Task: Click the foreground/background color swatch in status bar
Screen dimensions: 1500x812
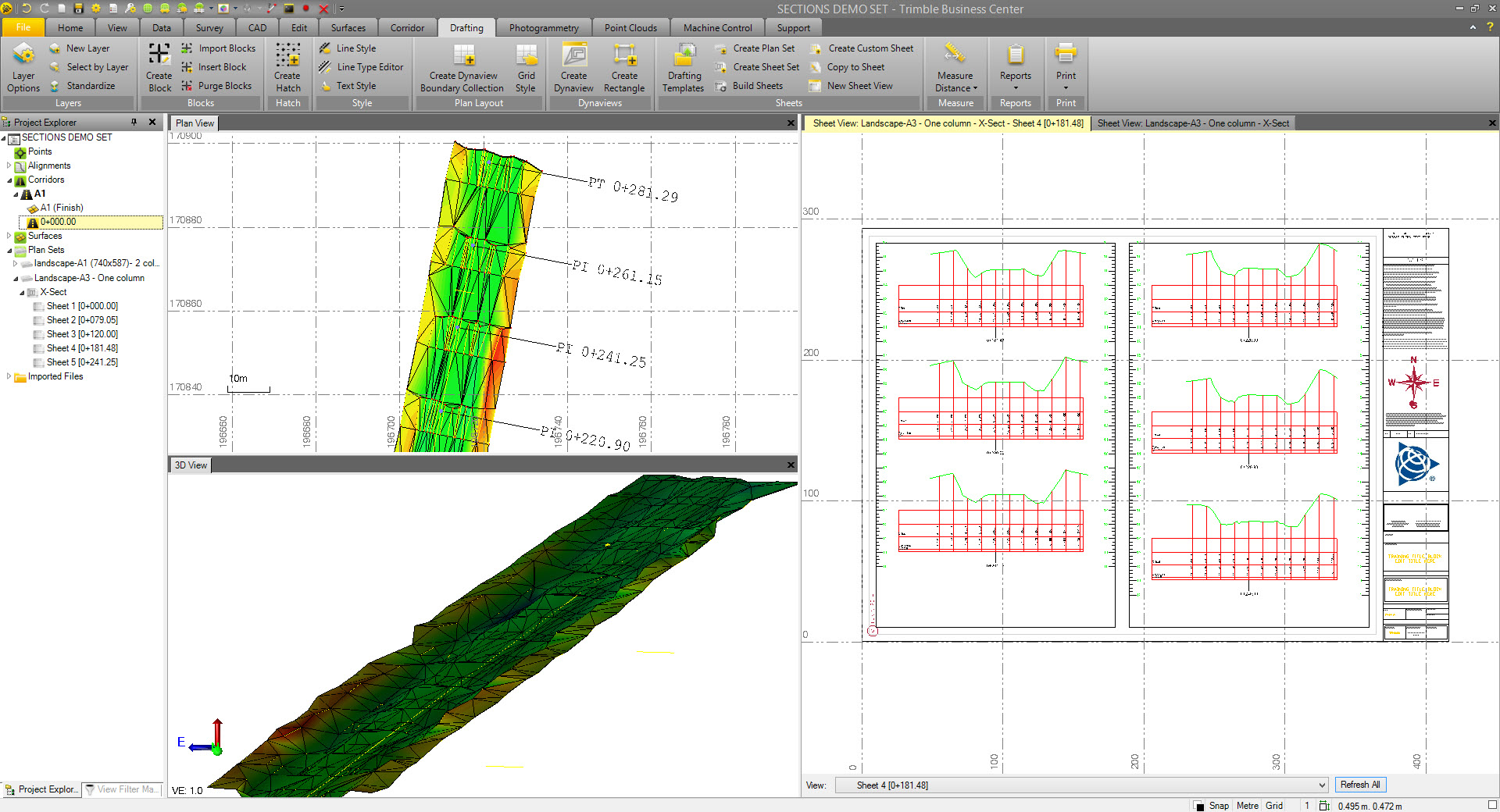Action: [x=1199, y=806]
